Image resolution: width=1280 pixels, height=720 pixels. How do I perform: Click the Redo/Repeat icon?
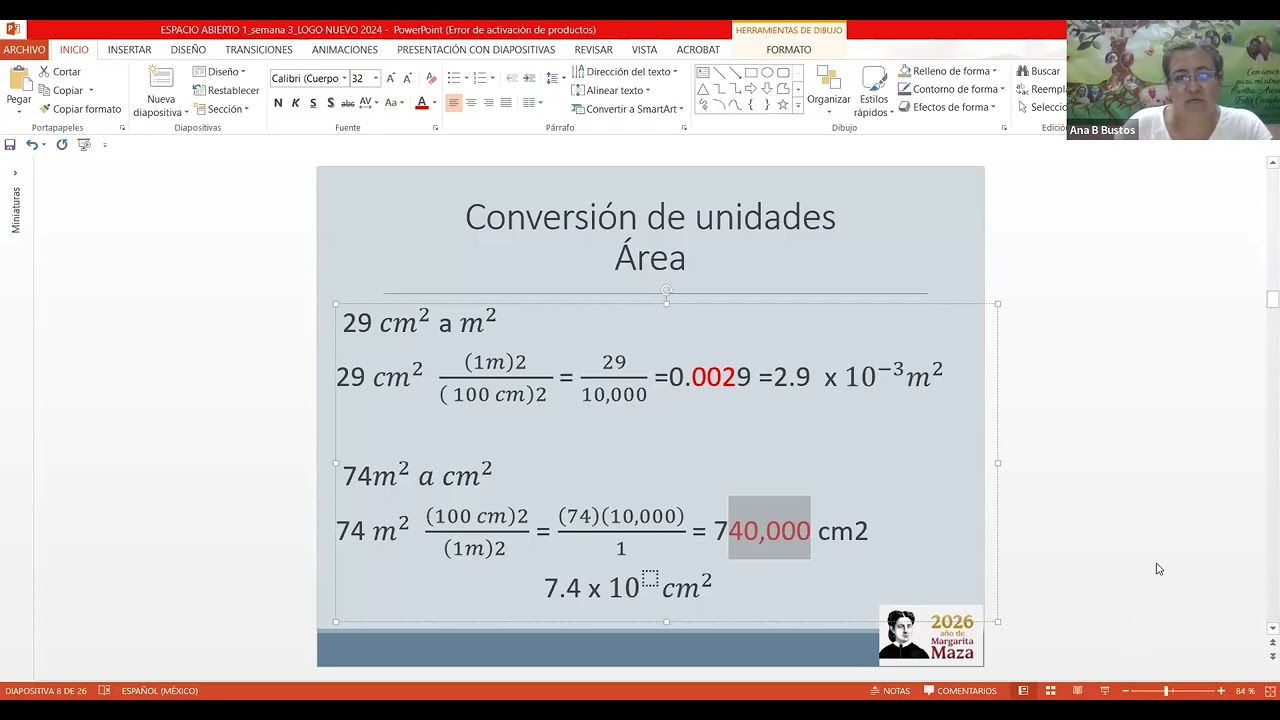[62, 145]
